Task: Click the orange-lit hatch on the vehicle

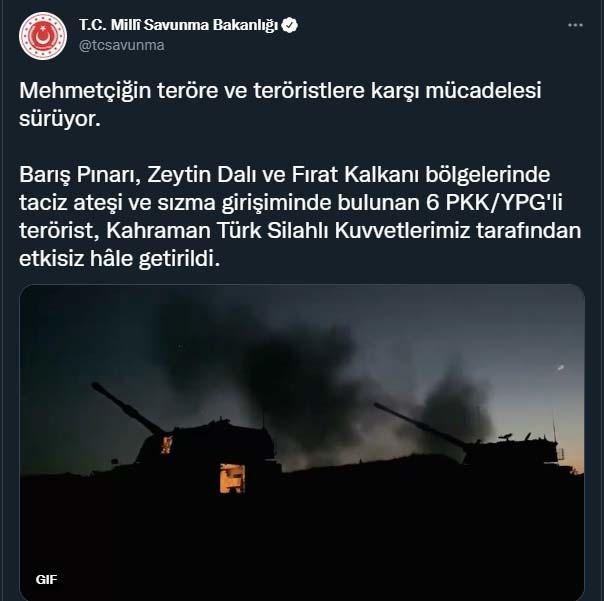Action: tap(232, 478)
